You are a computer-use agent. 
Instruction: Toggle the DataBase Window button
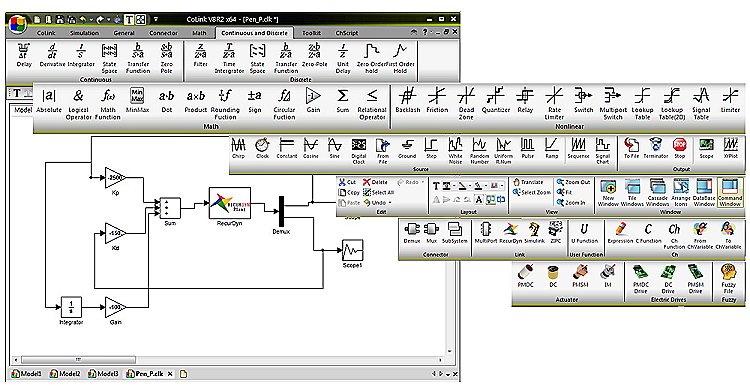(704, 193)
